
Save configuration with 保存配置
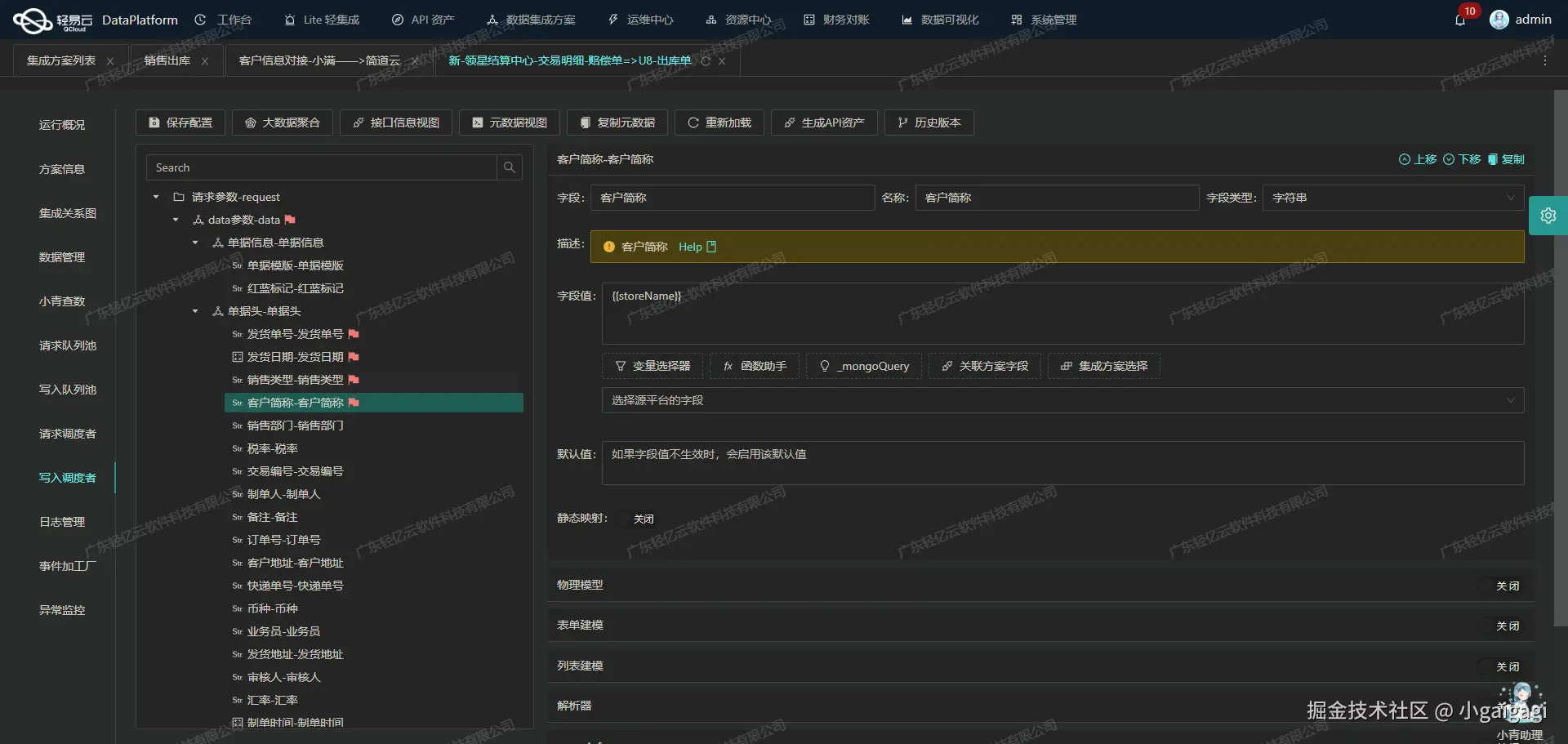(x=180, y=123)
